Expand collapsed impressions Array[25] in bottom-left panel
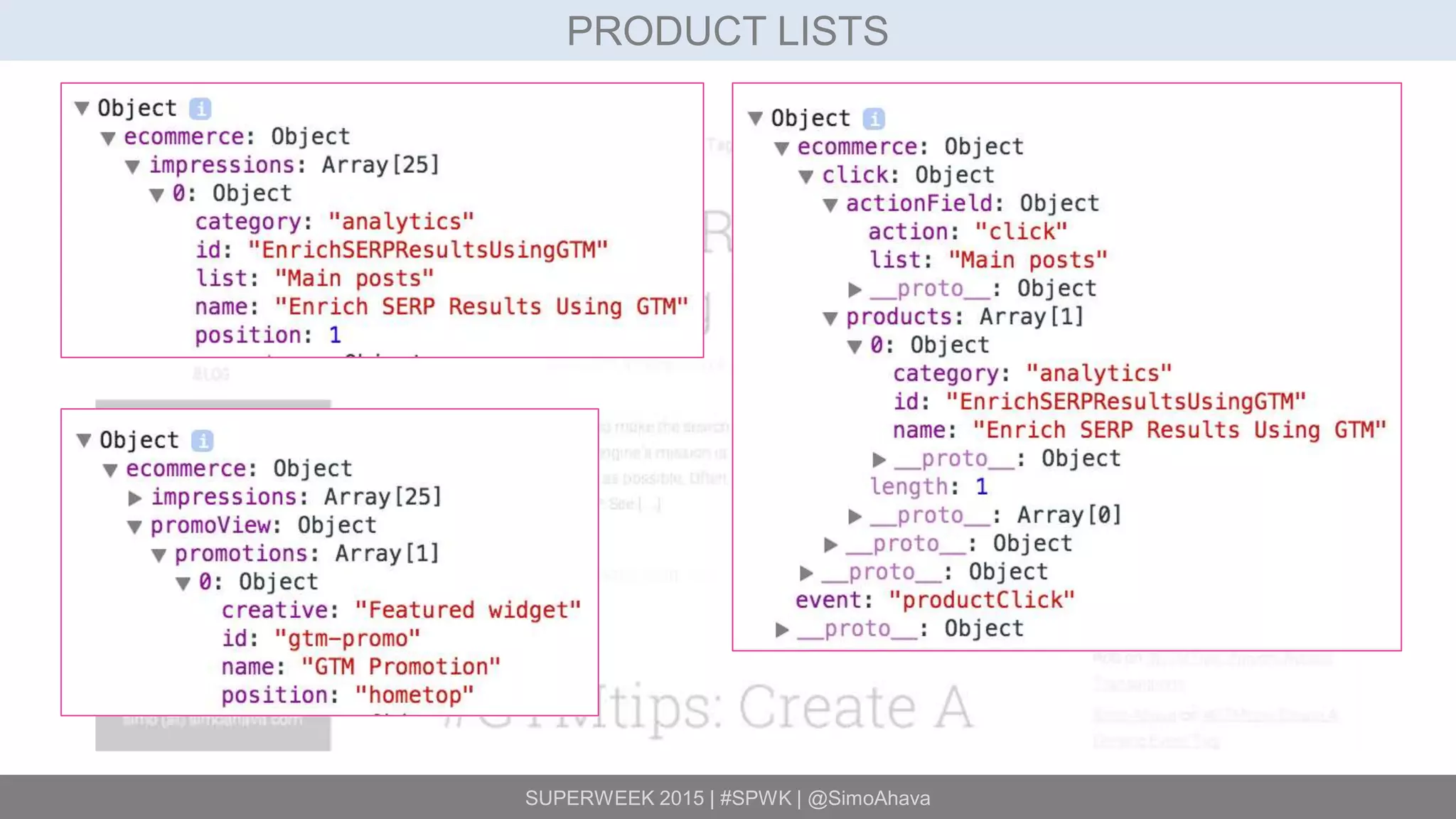Image resolution: width=1456 pixels, height=819 pixels. click(134, 498)
